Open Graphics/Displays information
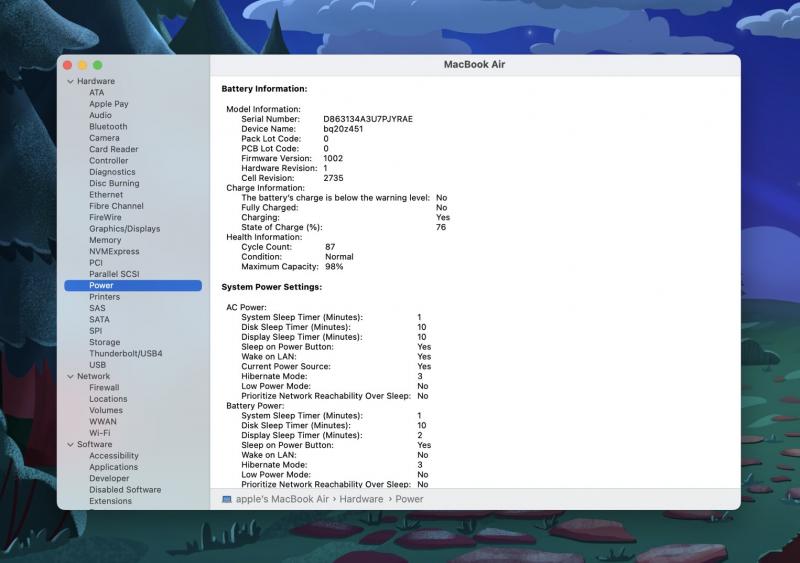800x563 pixels. click(x=124, y=229)
